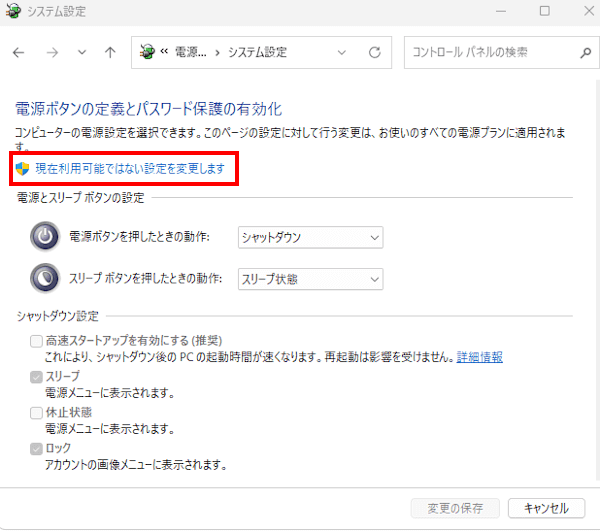
Task: Expand the address bar history dropdown
Action: pos(343,52)
